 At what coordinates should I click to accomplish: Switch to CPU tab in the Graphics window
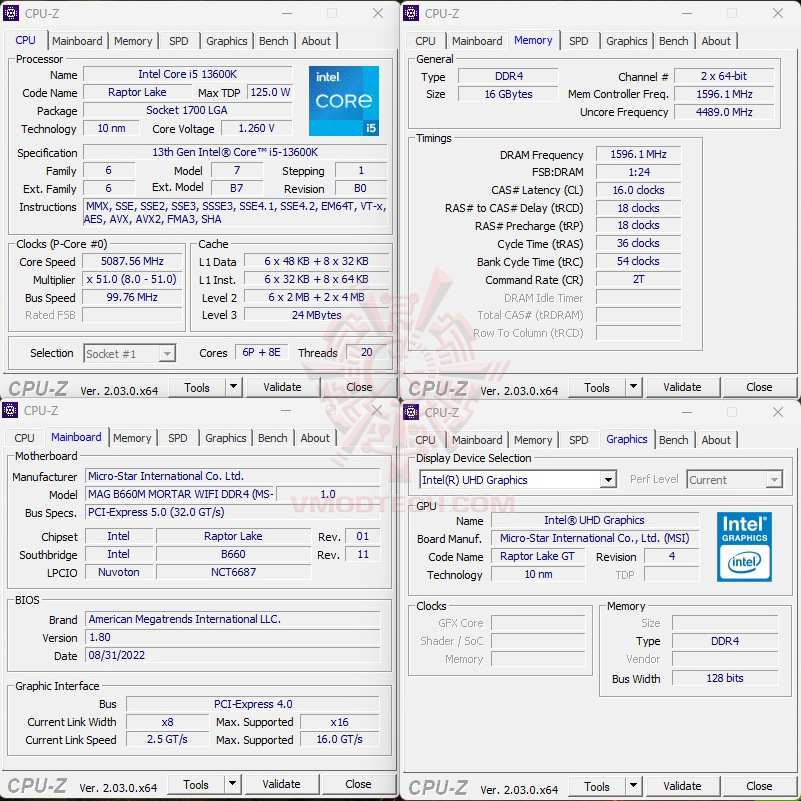425,440
